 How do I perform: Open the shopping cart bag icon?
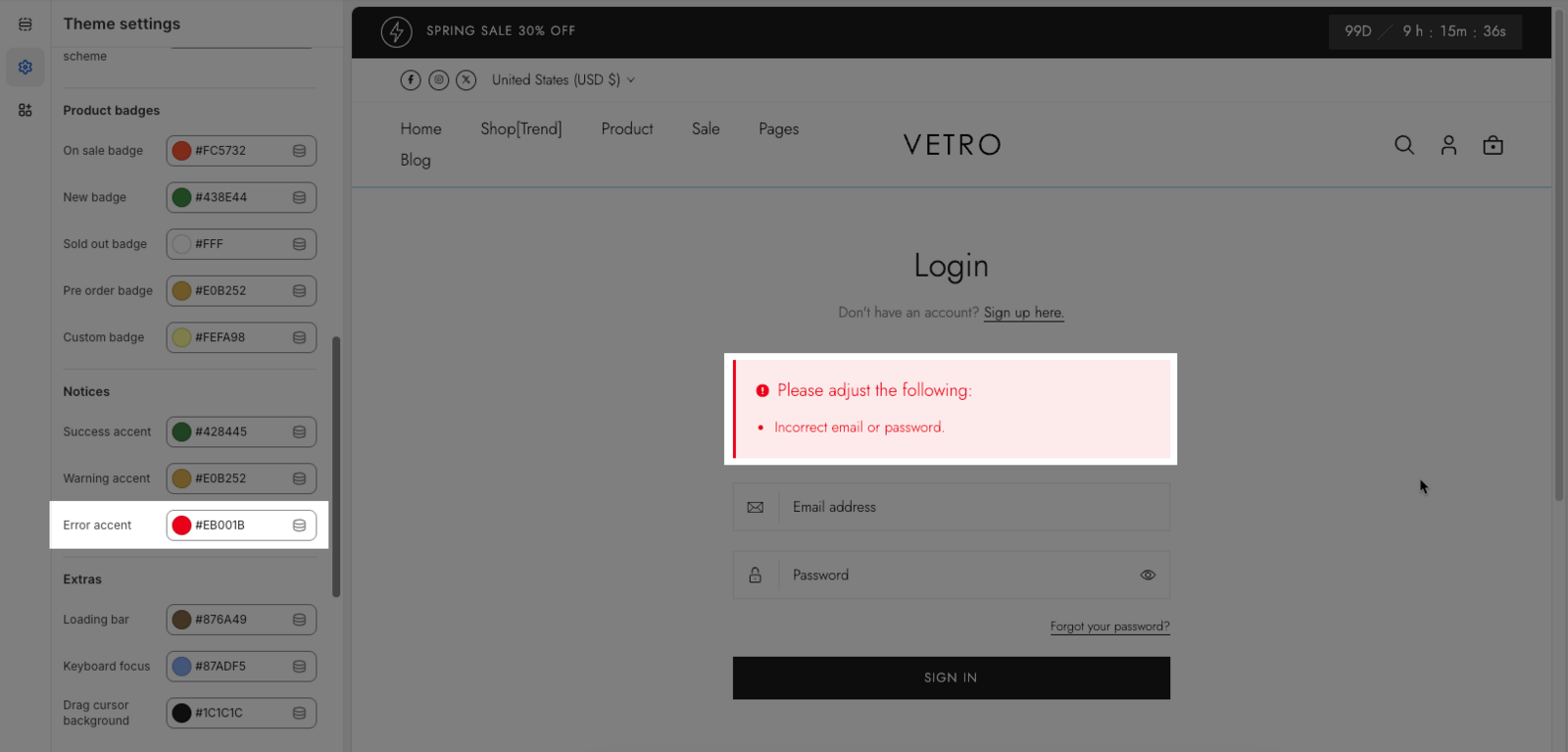coord(1493,145)
